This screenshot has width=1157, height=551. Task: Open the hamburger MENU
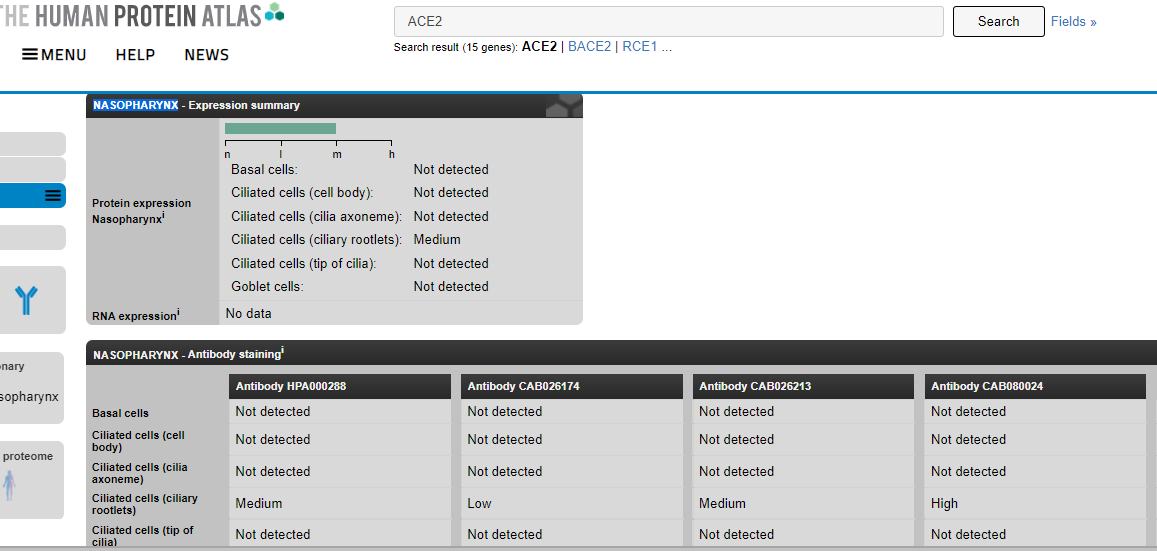pyautogui.click(x=54, y=55)
